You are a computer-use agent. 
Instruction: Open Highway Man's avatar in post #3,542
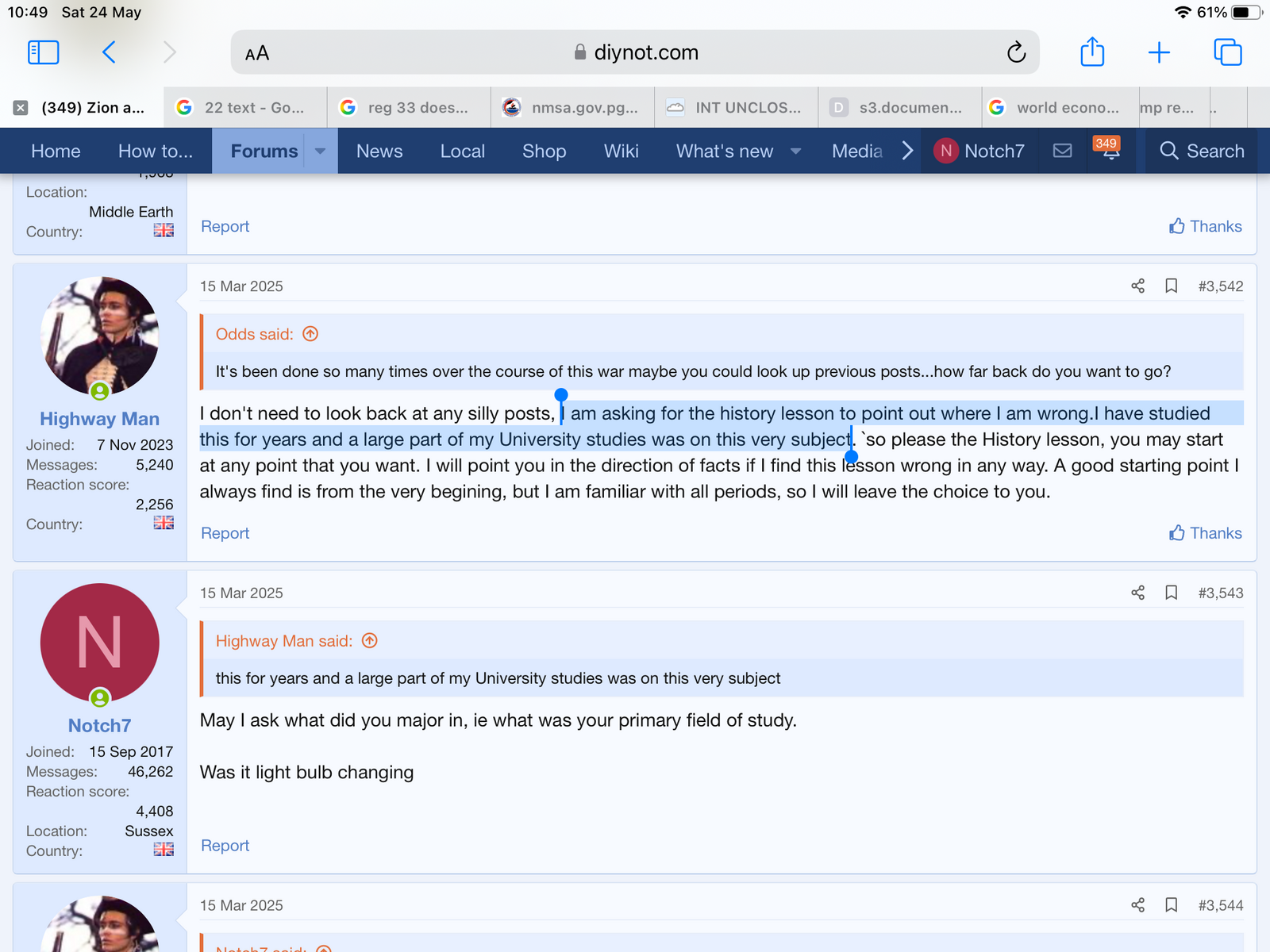(x=99, y=336)
